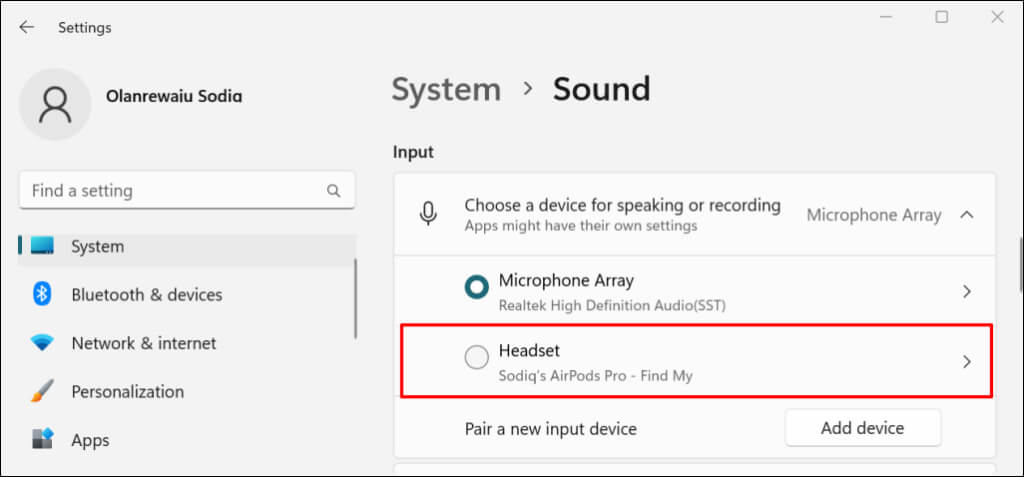Image resolution: width=1024 pixels, height=477 pixels.
Task: Click the System monitor icon
Action: point(42,246)
